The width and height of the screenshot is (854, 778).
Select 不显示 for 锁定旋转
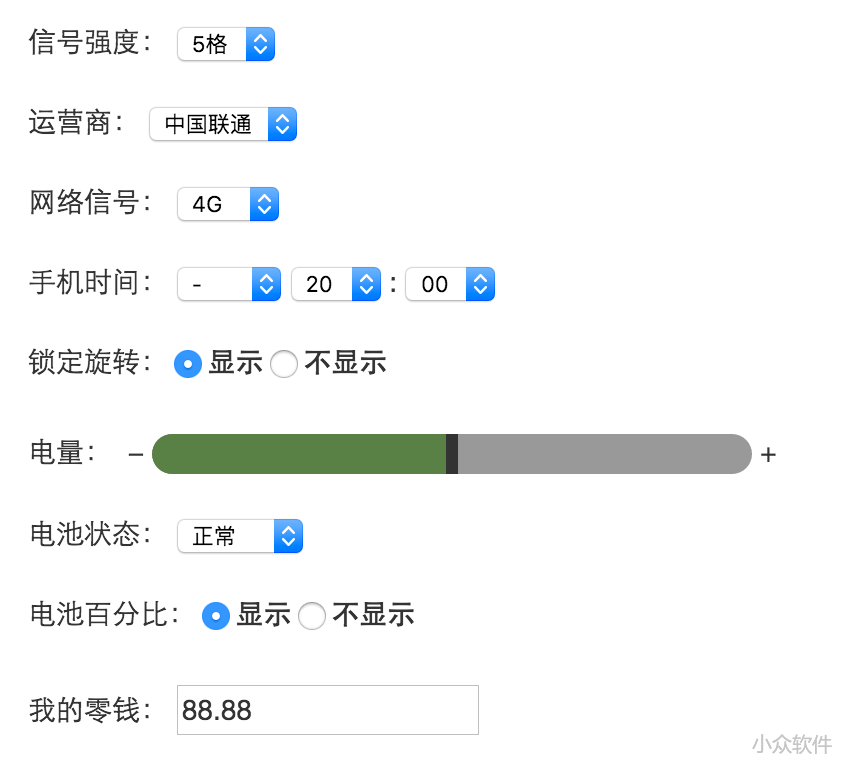pyautogui.click(x=284, y=364)
